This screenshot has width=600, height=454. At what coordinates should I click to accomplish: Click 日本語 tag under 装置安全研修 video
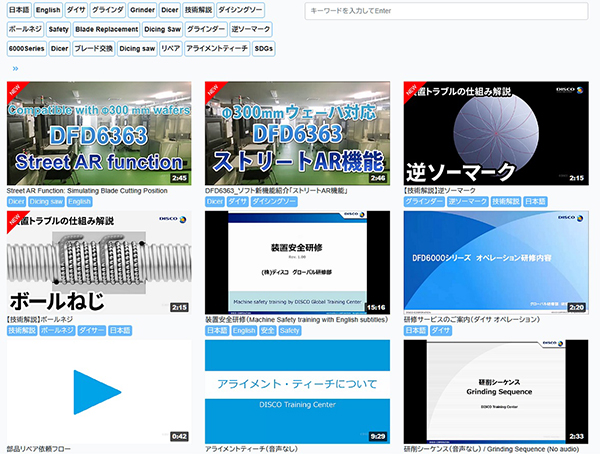point(217,330)
